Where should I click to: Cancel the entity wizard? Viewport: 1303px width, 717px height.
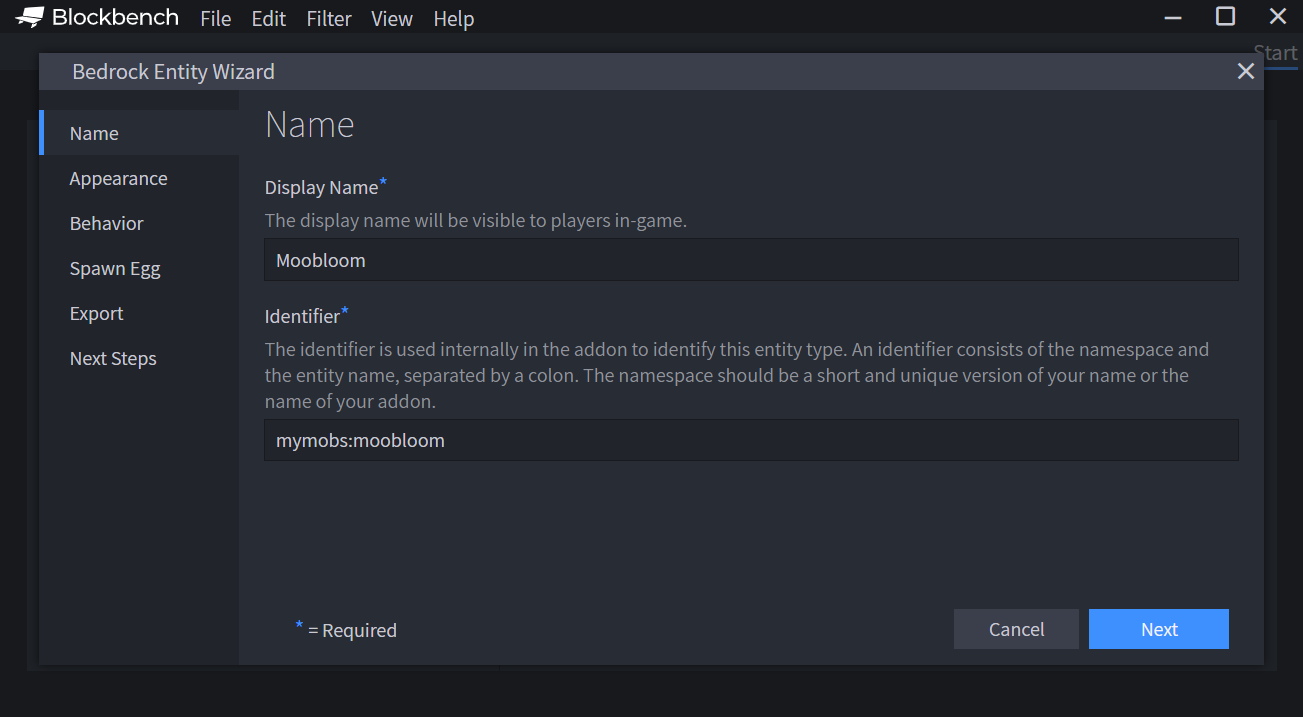(1016, 629)
